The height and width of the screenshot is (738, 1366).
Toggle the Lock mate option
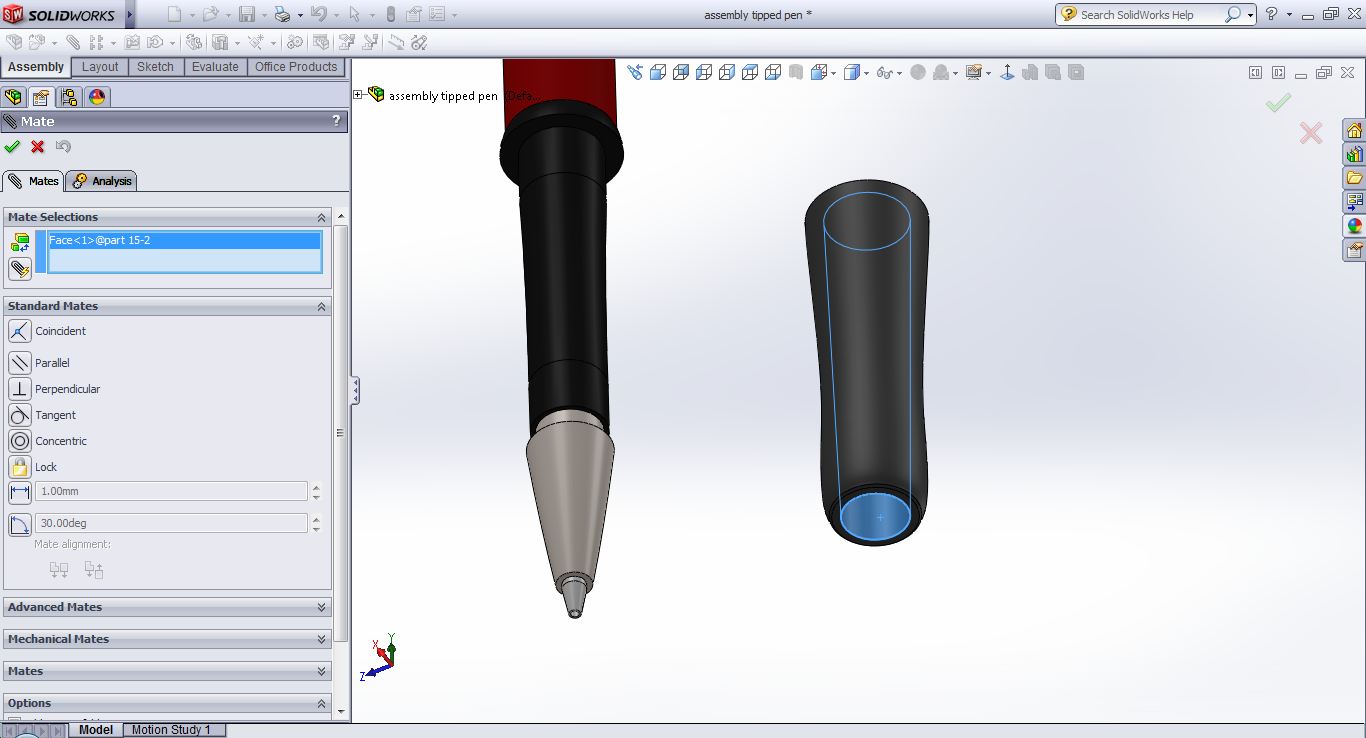[20, 467]
